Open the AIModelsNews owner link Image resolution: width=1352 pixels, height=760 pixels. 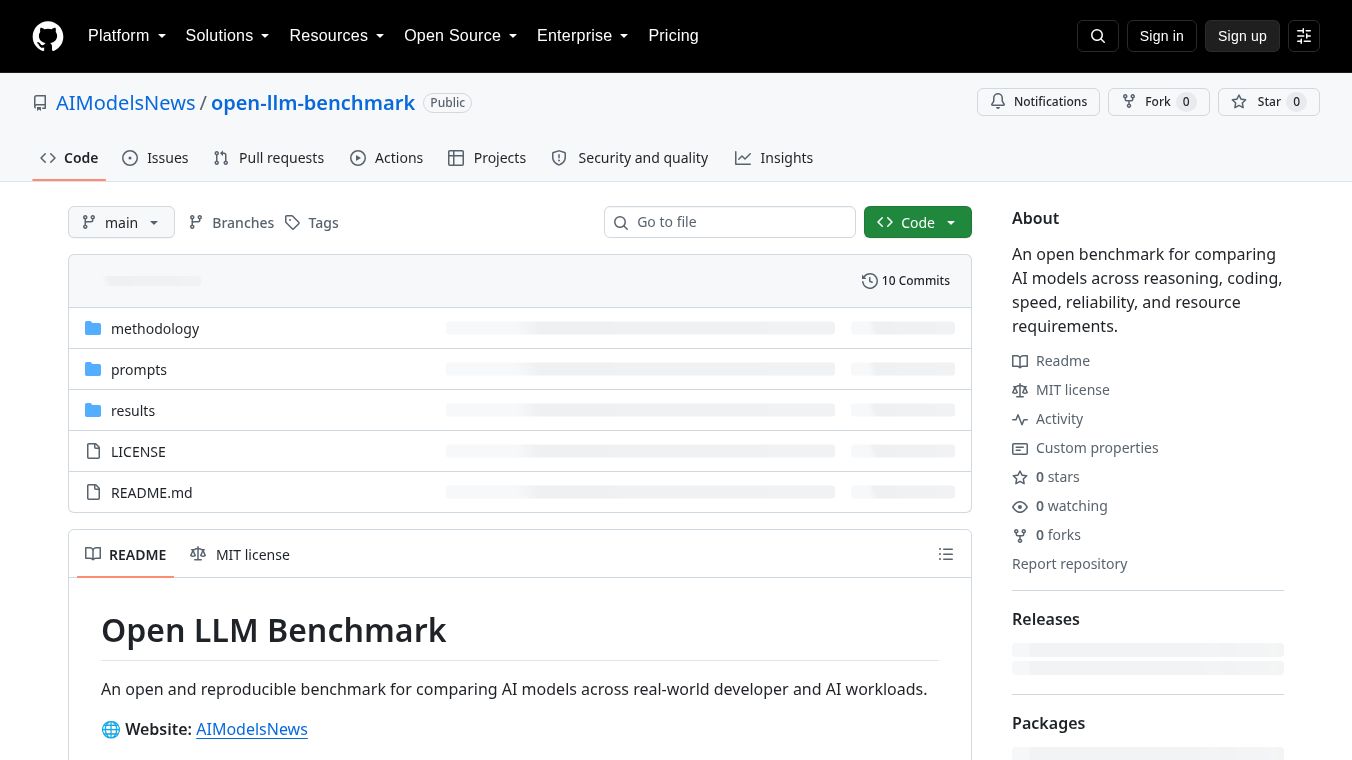(x=126, y=103)
